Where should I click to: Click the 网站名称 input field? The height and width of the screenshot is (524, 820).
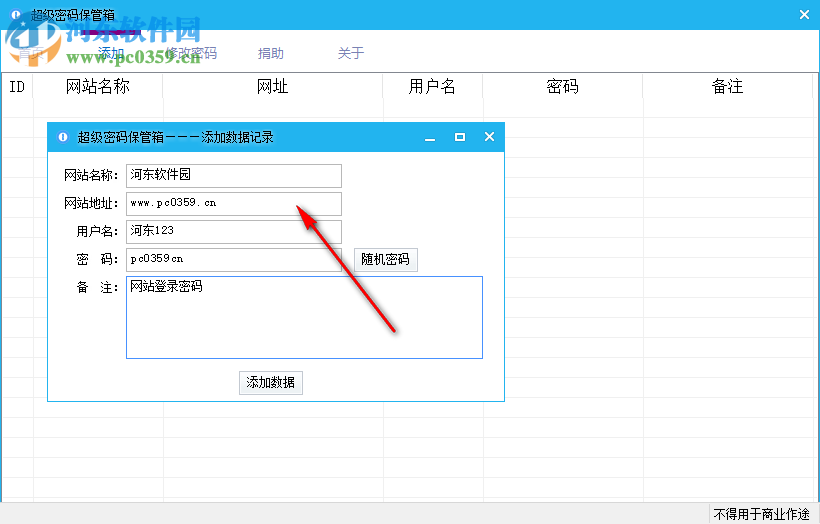[234, 176]
